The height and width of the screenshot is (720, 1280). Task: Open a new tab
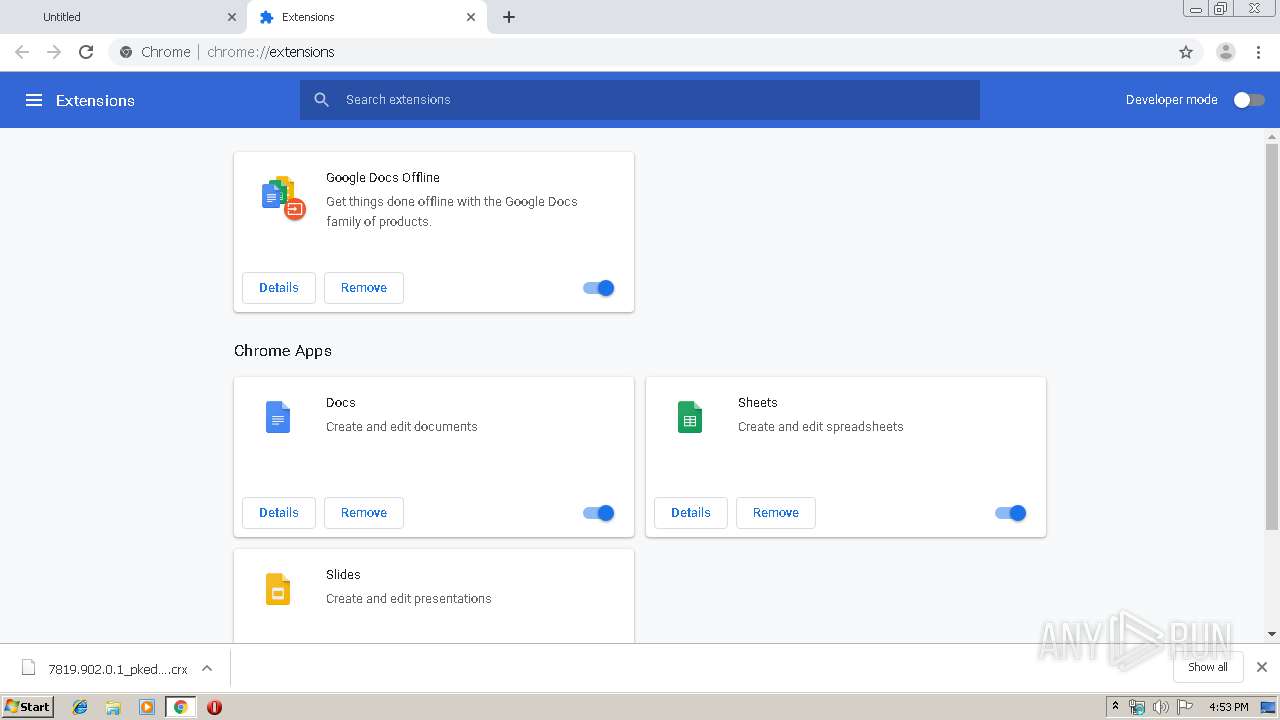point(509,17)
